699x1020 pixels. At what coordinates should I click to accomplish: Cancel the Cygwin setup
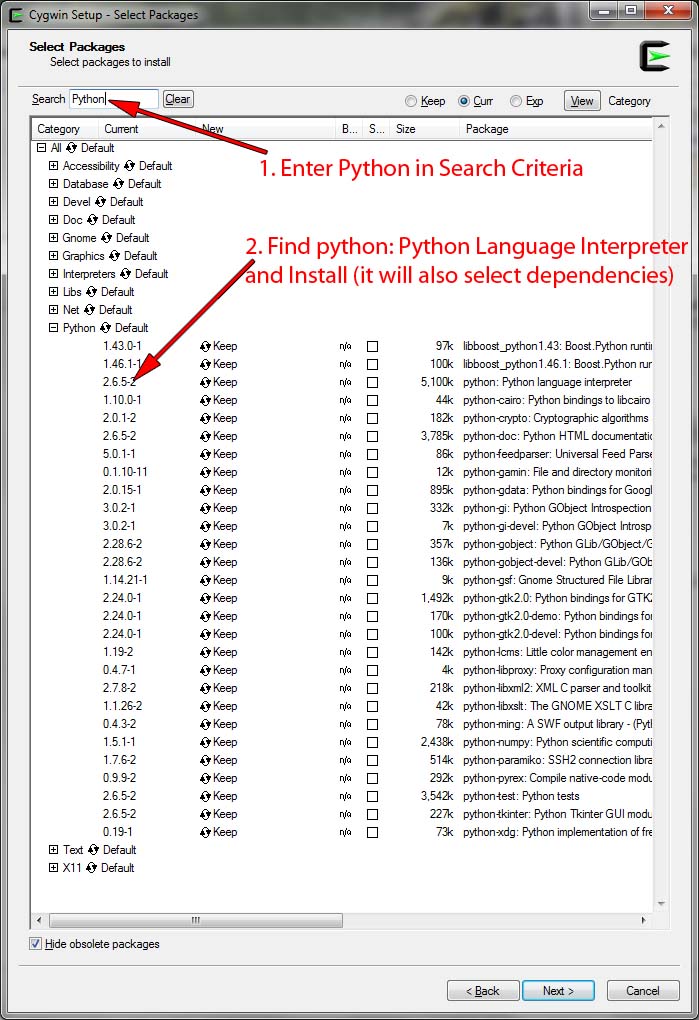coord(643,991)
